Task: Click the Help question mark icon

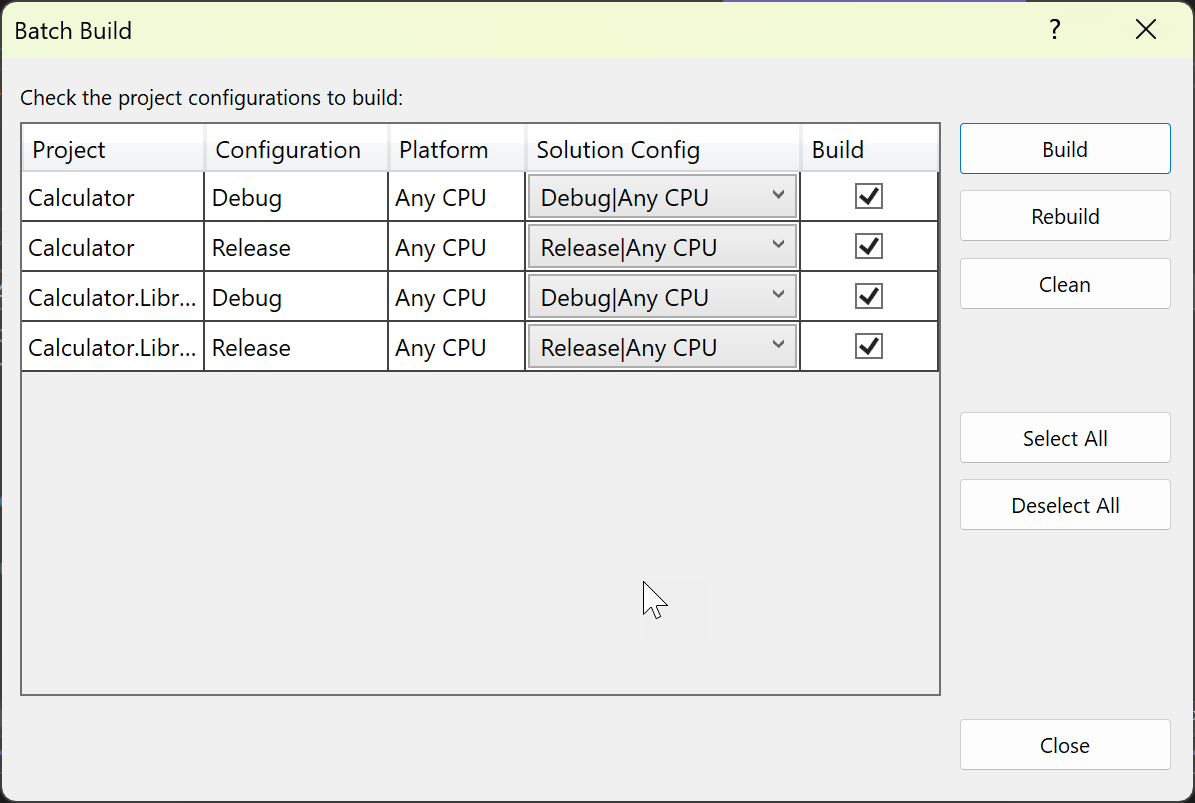Action: [1054, 30]
